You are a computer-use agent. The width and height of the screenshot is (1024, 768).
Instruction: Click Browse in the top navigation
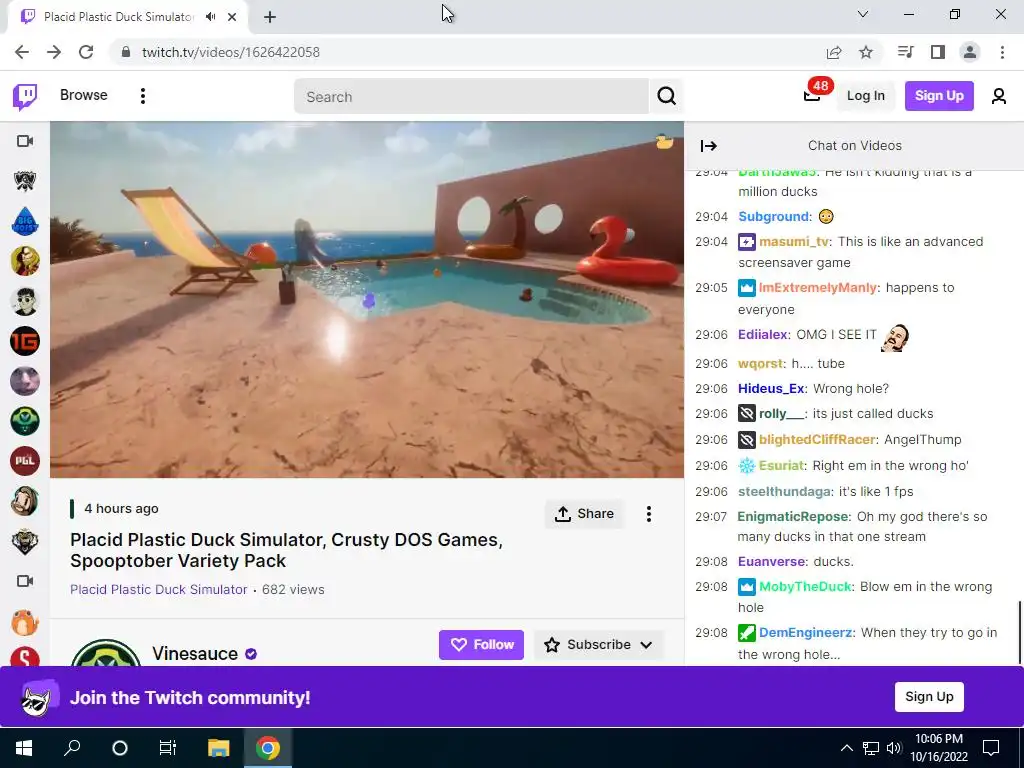[x=84, y=95]
